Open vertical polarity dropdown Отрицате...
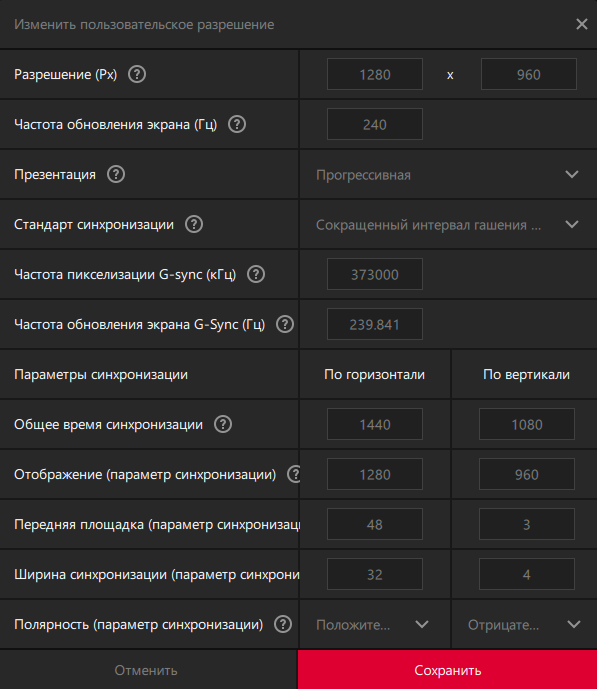This screenshot has height=689, width=597. [525, 624]
